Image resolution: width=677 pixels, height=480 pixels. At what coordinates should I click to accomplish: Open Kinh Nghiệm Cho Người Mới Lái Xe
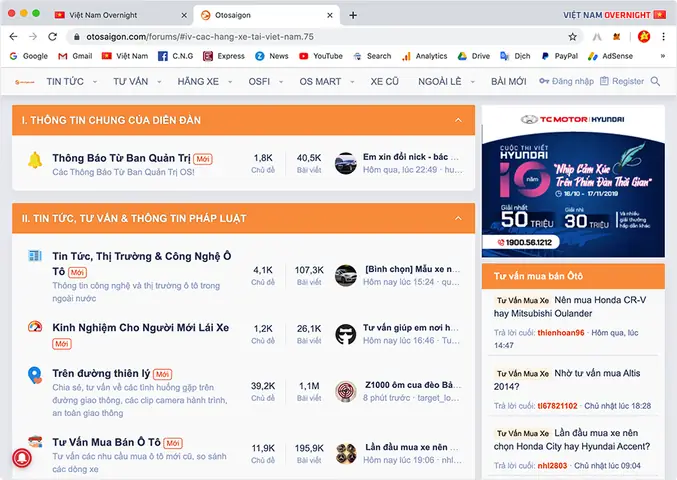[141, 328]
